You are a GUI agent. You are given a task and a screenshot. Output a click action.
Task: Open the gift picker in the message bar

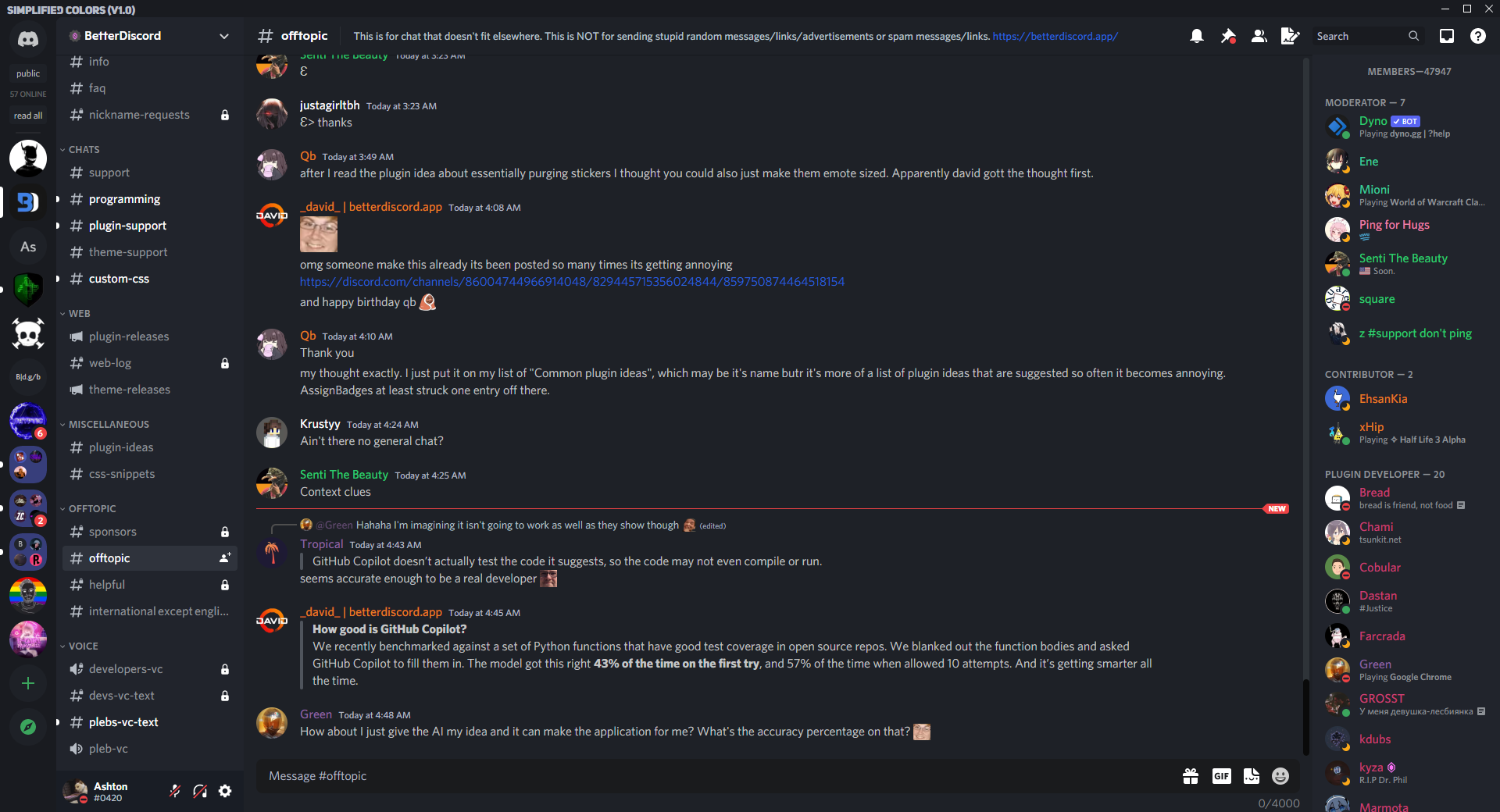pos(1191,776)
